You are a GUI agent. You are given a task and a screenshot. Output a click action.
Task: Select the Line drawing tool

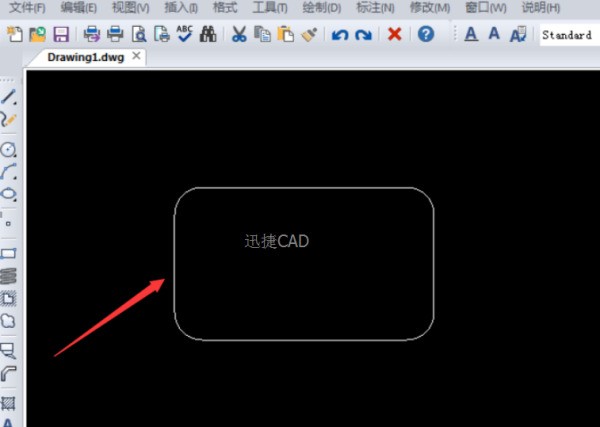pyautogui.click(x=8, y=97)
